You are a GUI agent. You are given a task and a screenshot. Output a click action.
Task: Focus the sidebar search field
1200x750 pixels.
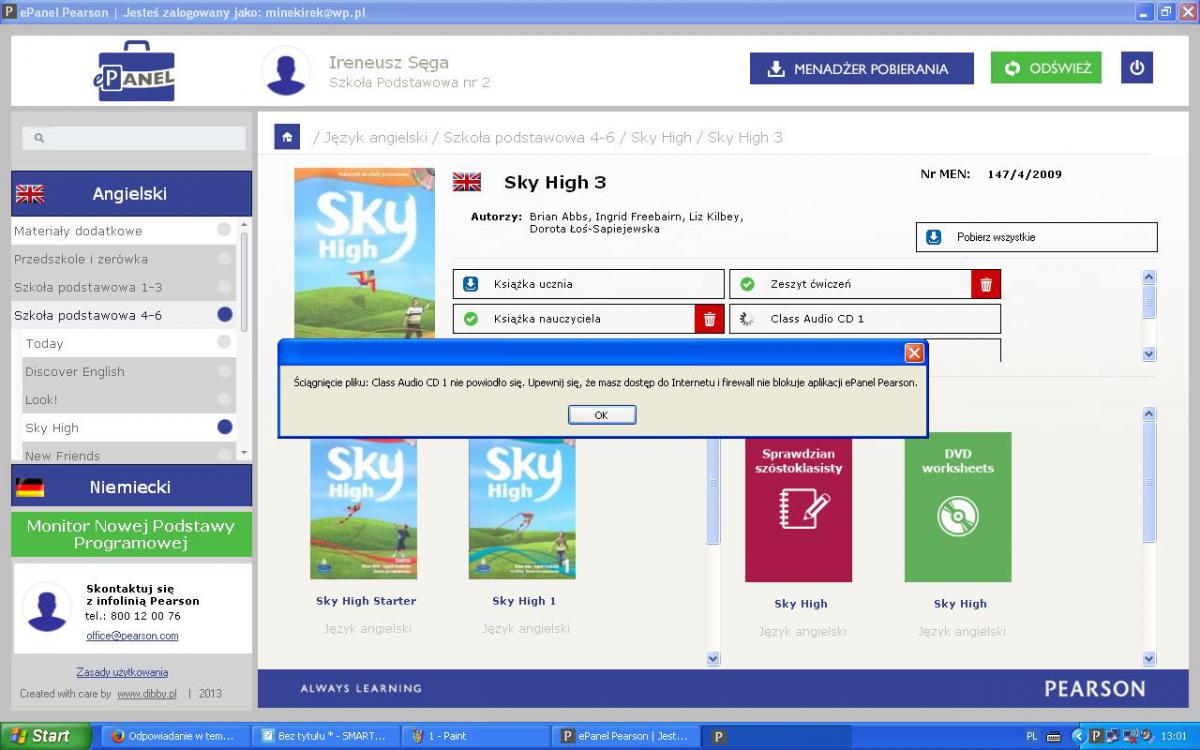[x=134, y=138]
